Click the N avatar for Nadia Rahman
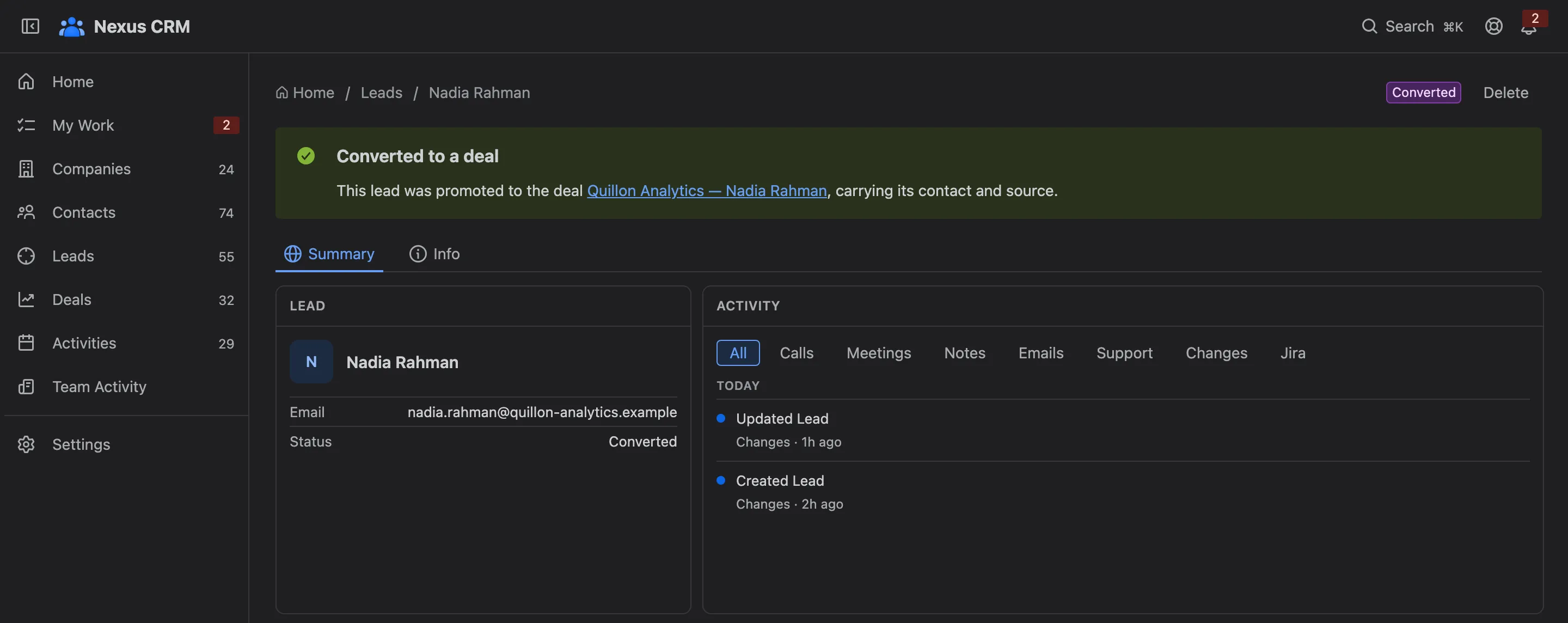Image resolution: width=1568 pixels, height=623 pixels. tap(311, 361)
